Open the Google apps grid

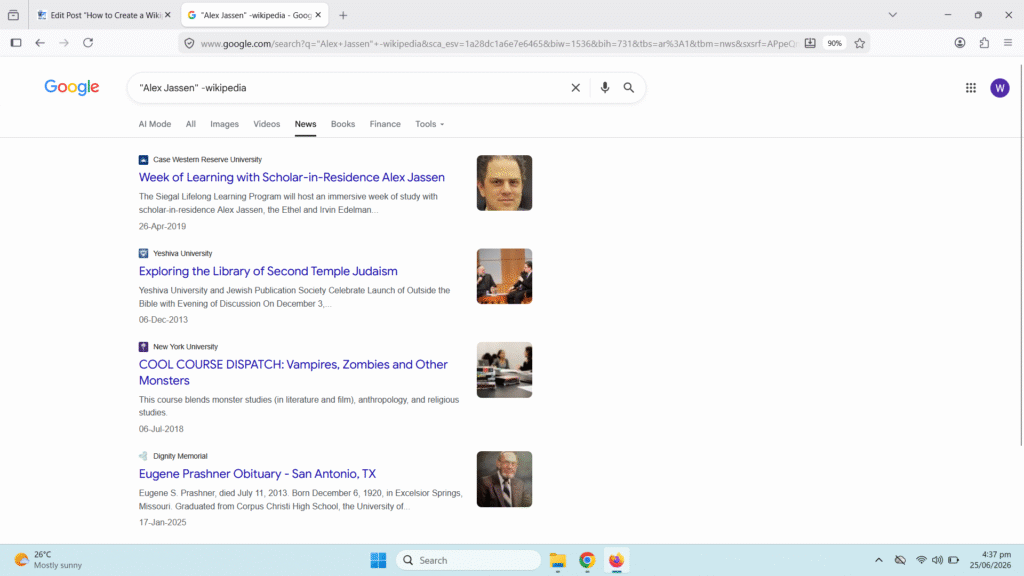click(x=970, y=88)
